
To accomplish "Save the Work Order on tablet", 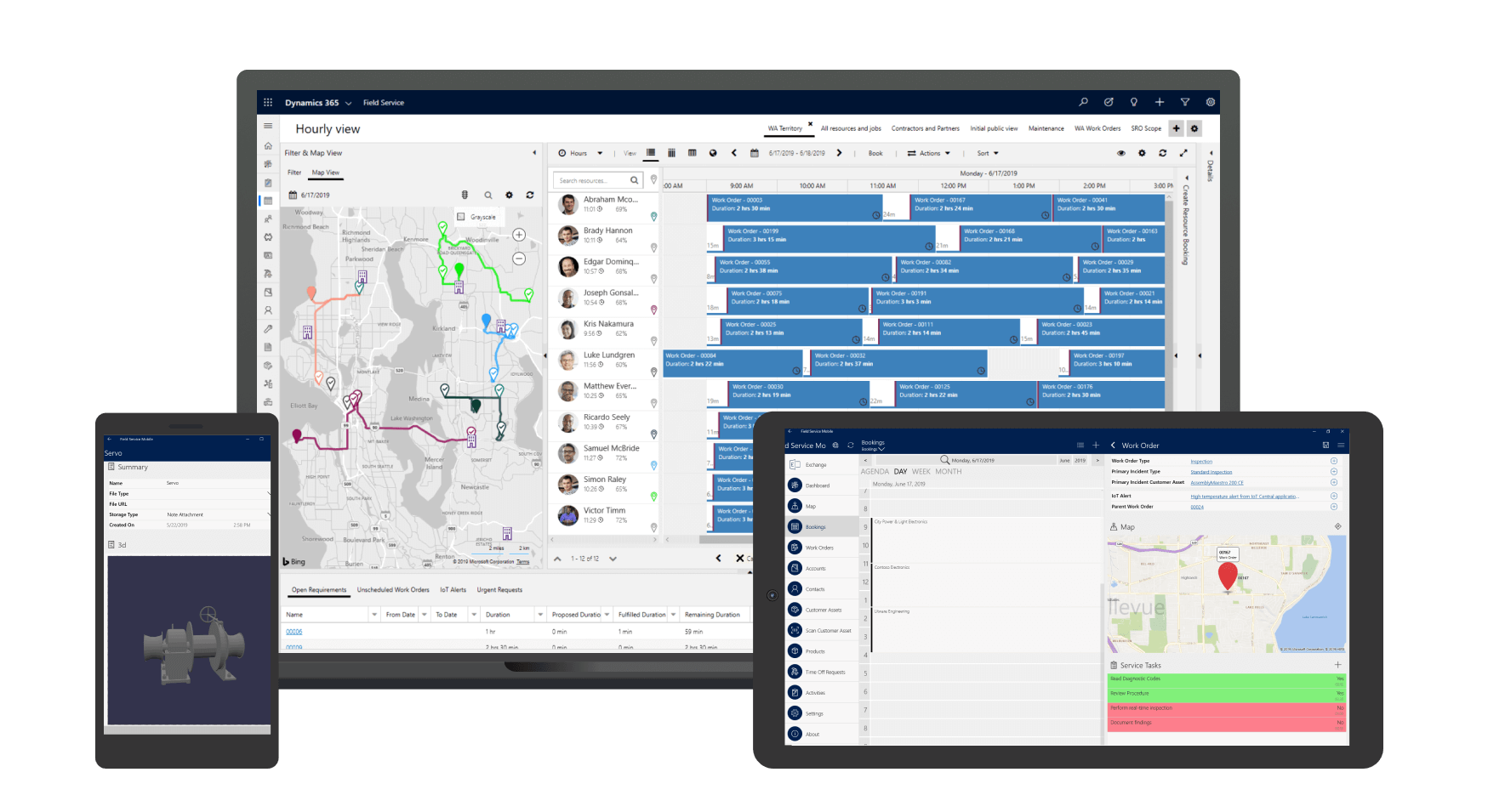I will point(1325,445).
